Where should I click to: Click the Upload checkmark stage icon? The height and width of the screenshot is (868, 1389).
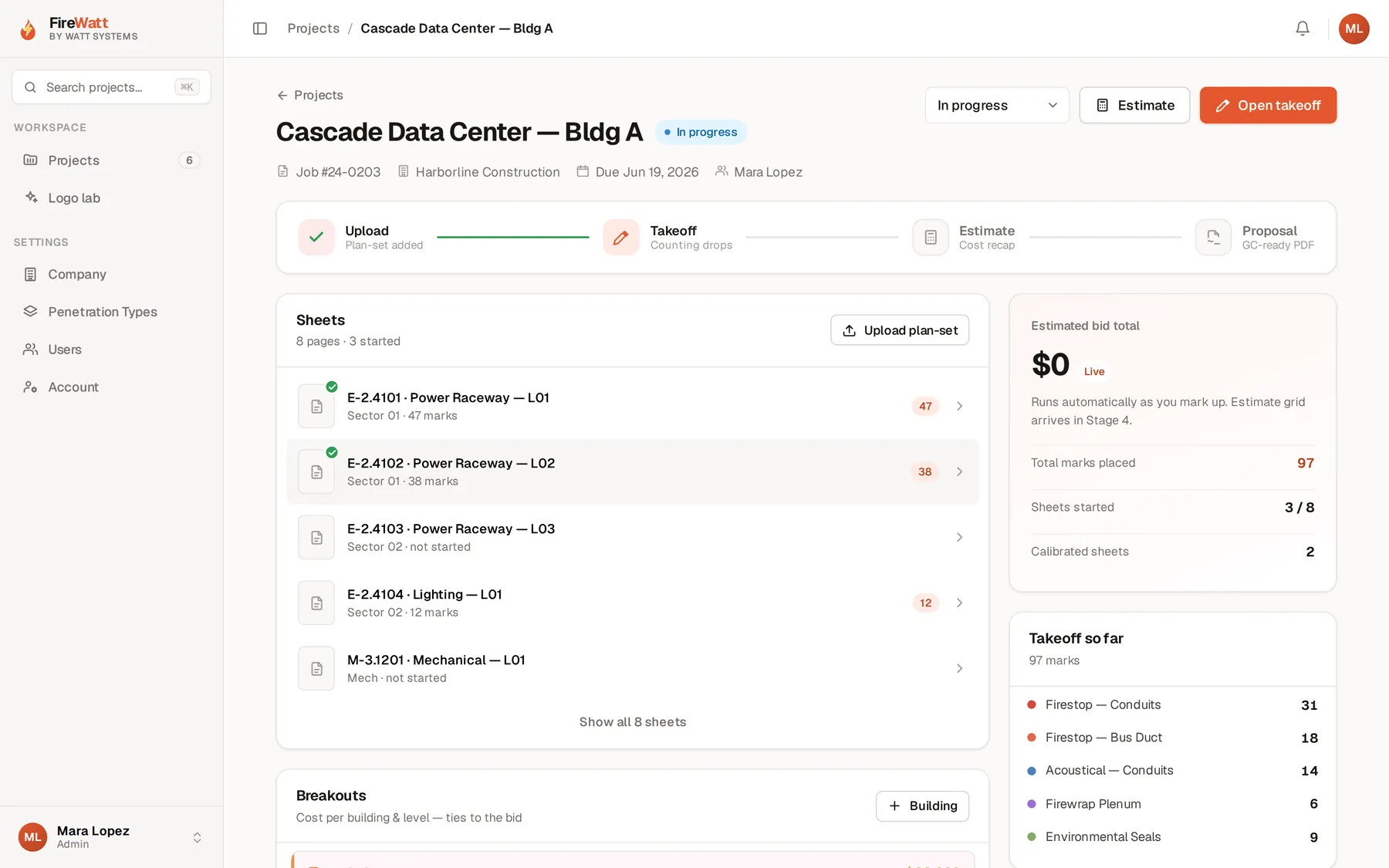click(x=316, y=238)
